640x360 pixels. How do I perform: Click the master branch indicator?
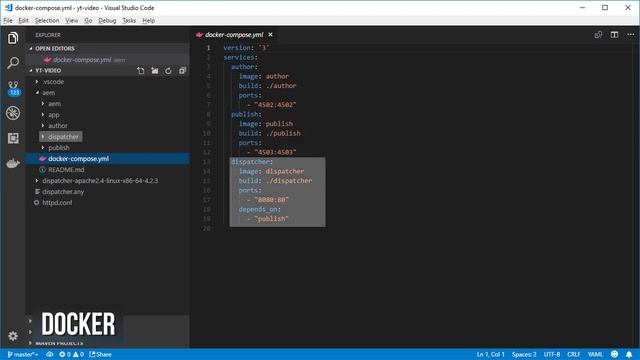click(23, 354)
